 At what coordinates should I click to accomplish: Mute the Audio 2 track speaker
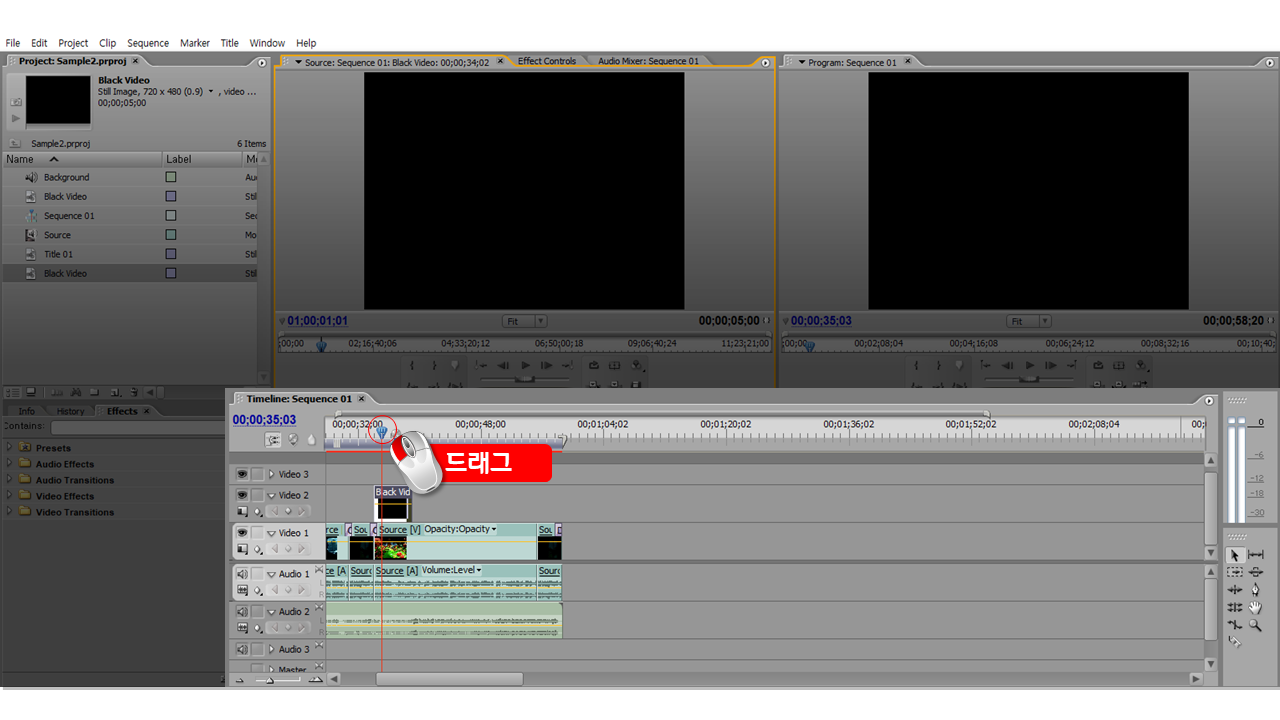click(241, 611)
